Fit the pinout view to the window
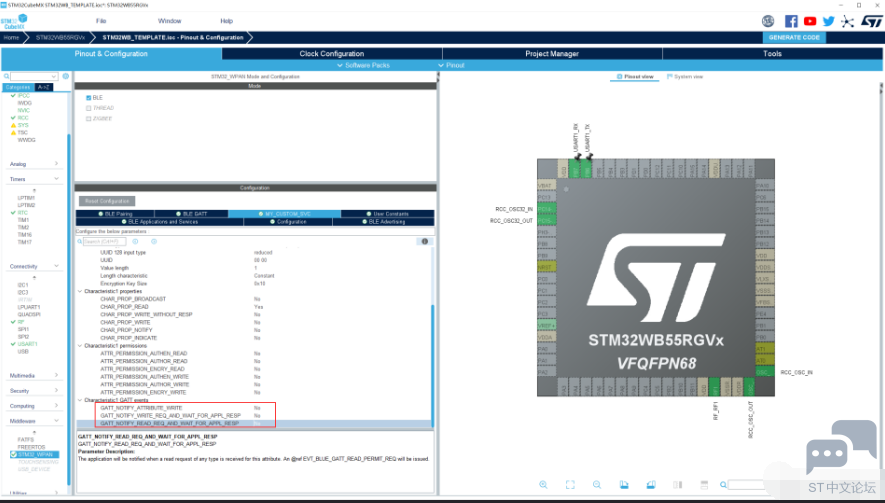The image size is (885, 503). [570, 484]
